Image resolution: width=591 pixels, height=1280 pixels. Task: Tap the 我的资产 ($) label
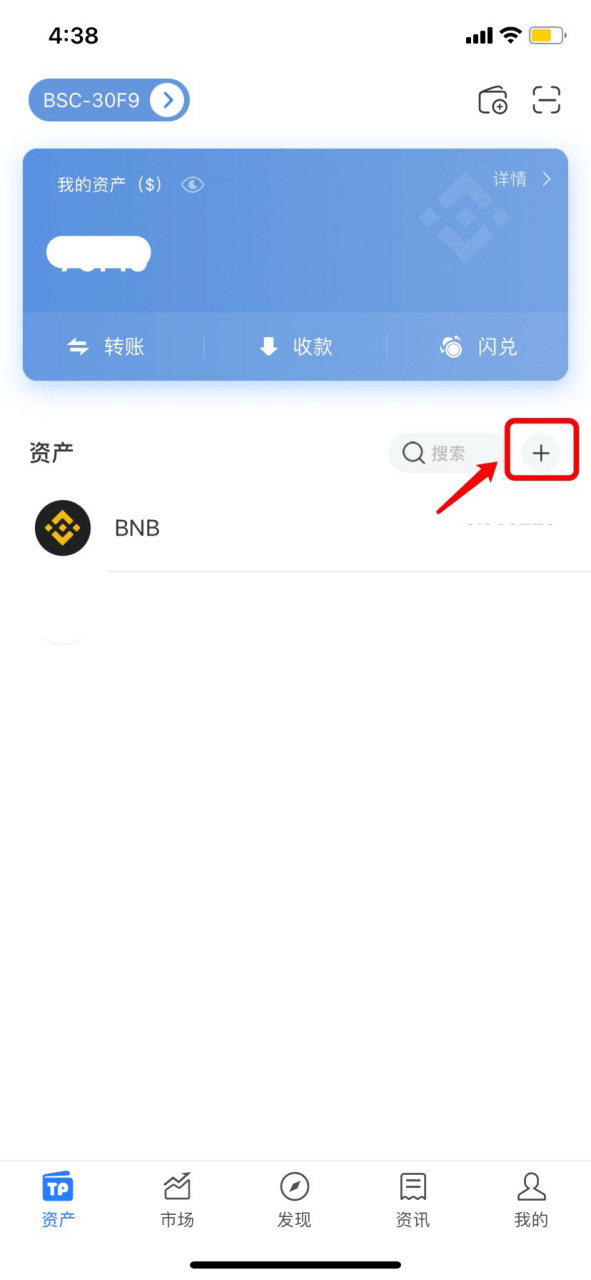110,185
